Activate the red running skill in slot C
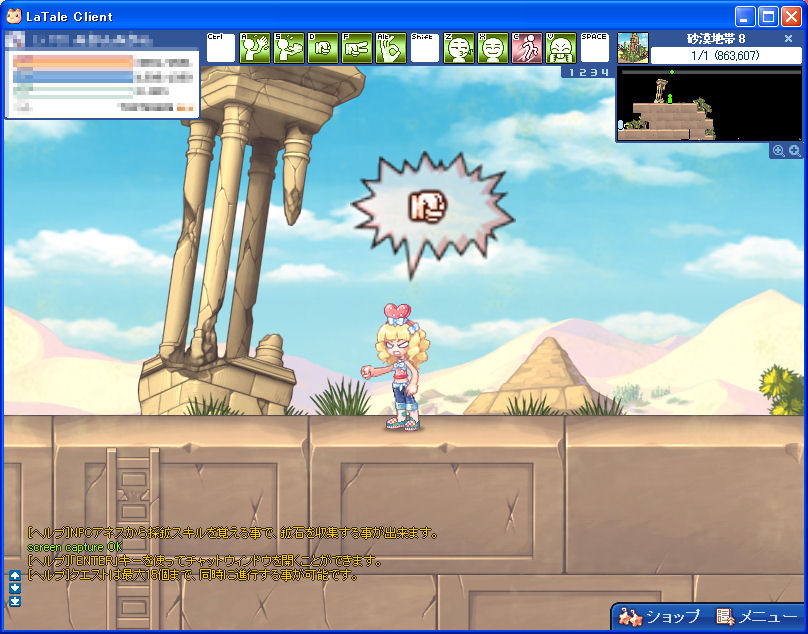 tap(527, 48)
